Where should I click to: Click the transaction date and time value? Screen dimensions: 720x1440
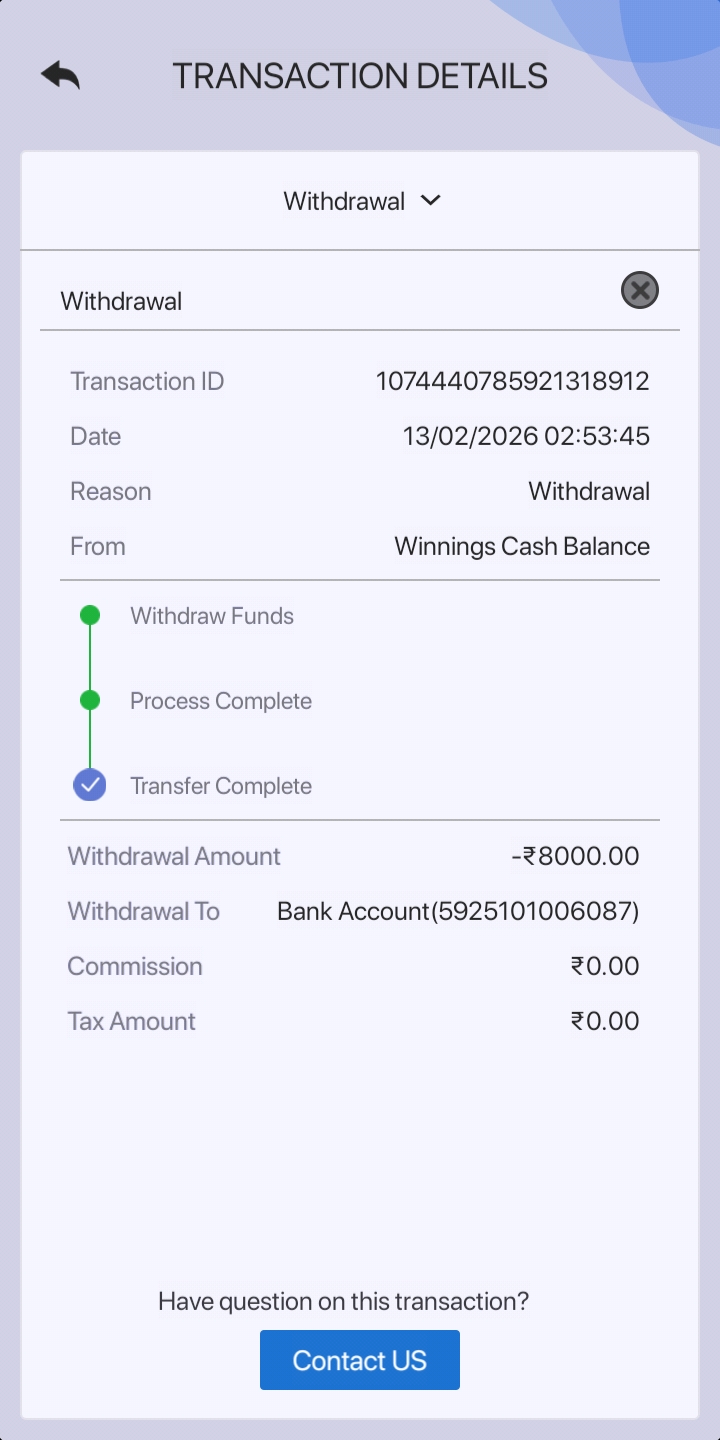pyautogui.click(x=526, y=436)
